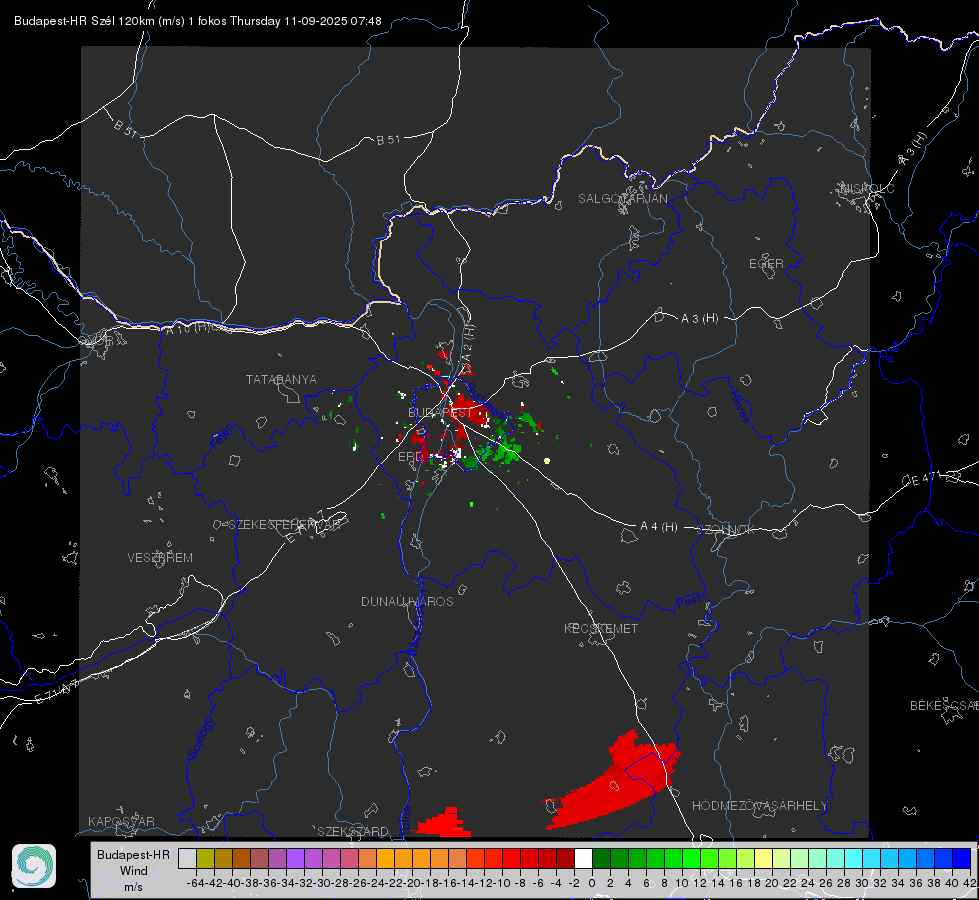Click the TATABÁNYA city label
Image resolution: width=979 pixels, height=900 pixels.
click(x=281, y=380)
